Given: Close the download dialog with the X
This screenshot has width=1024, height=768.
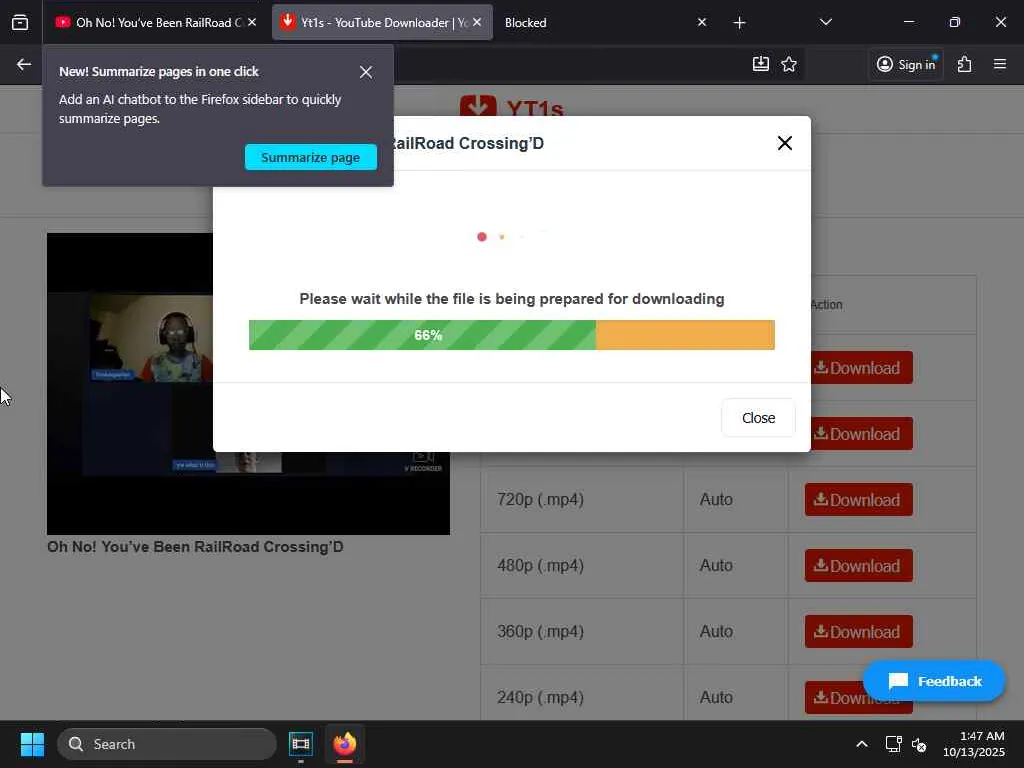Looking at the screenshot, I should 785,143.
